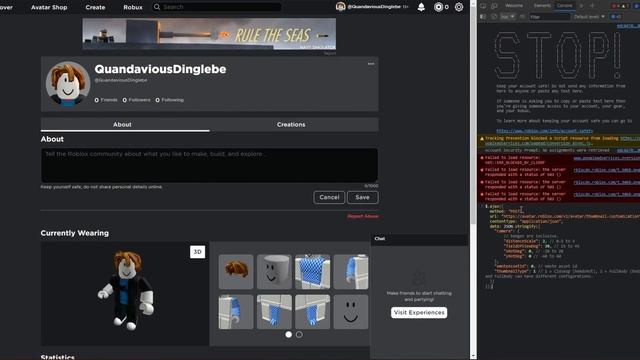This screenshot has height=360, width=640.
Task: Click the Report Abuse link
Action: (363, 216)
